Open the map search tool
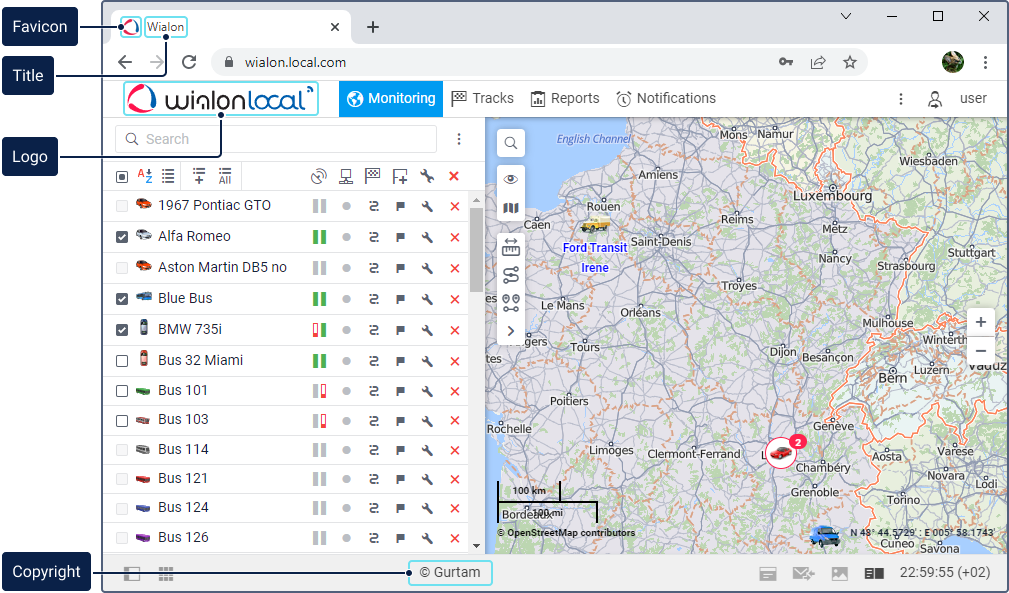 point(510,144)
